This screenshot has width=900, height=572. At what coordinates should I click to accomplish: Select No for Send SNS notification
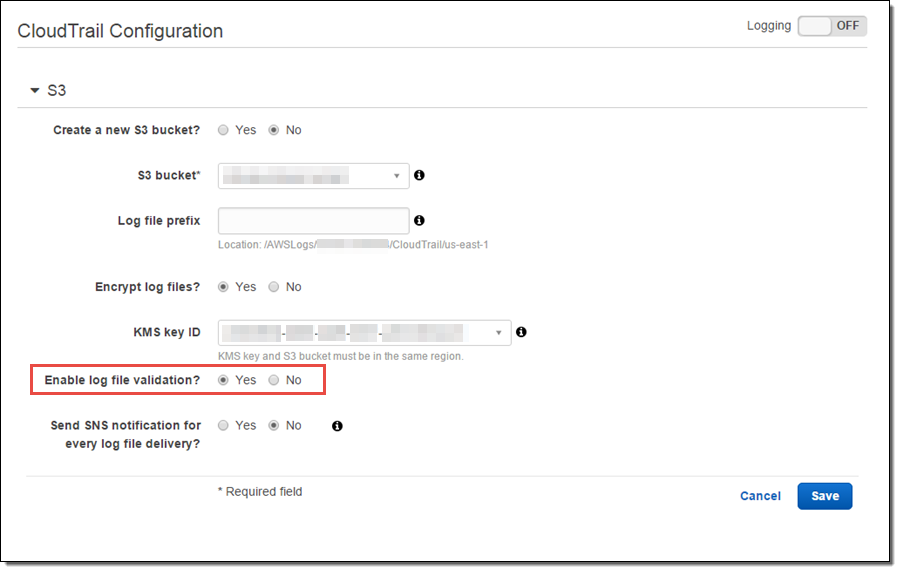pos(274,426)
